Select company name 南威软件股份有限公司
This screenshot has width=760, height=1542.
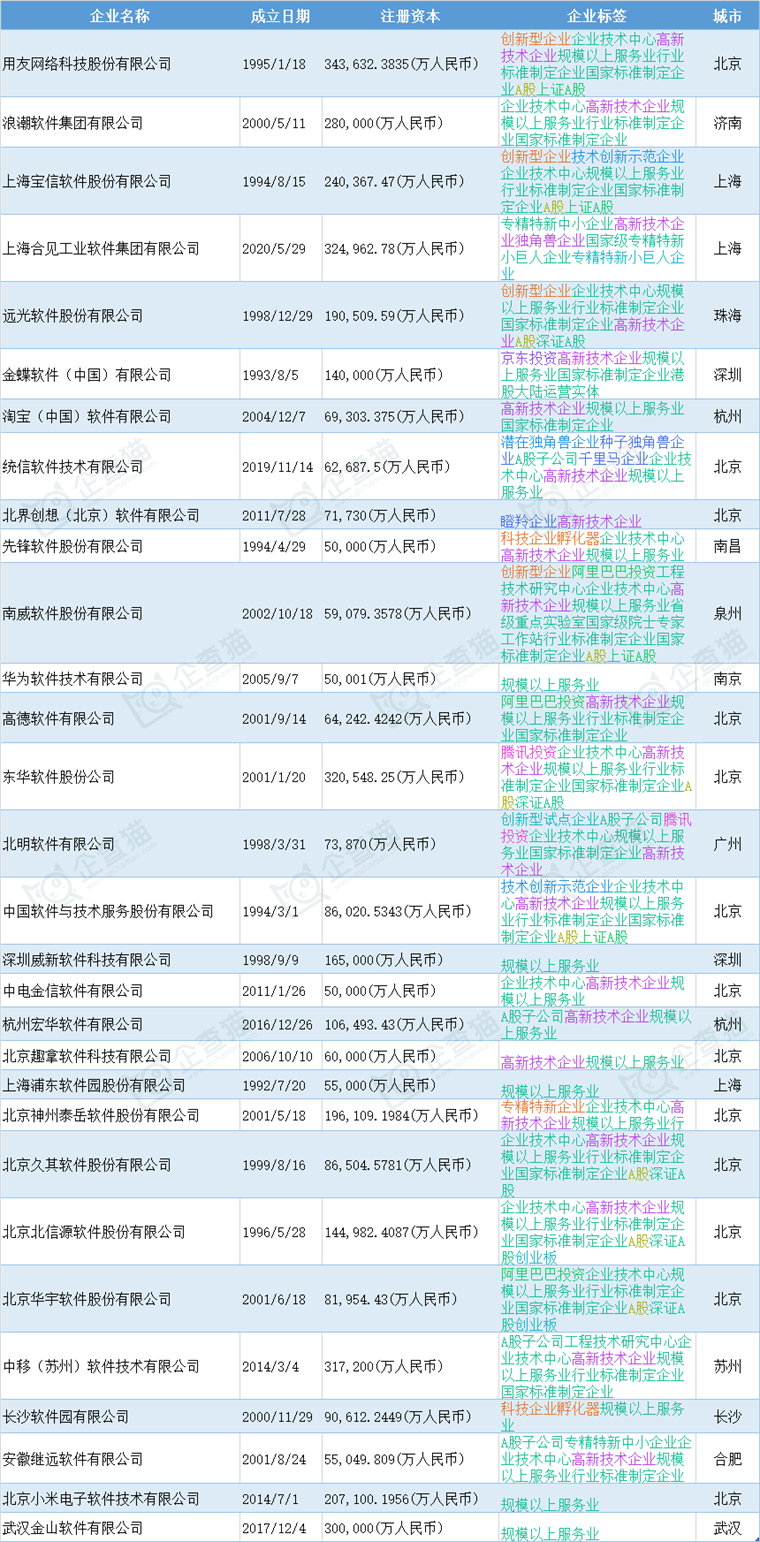coord(73,613)
